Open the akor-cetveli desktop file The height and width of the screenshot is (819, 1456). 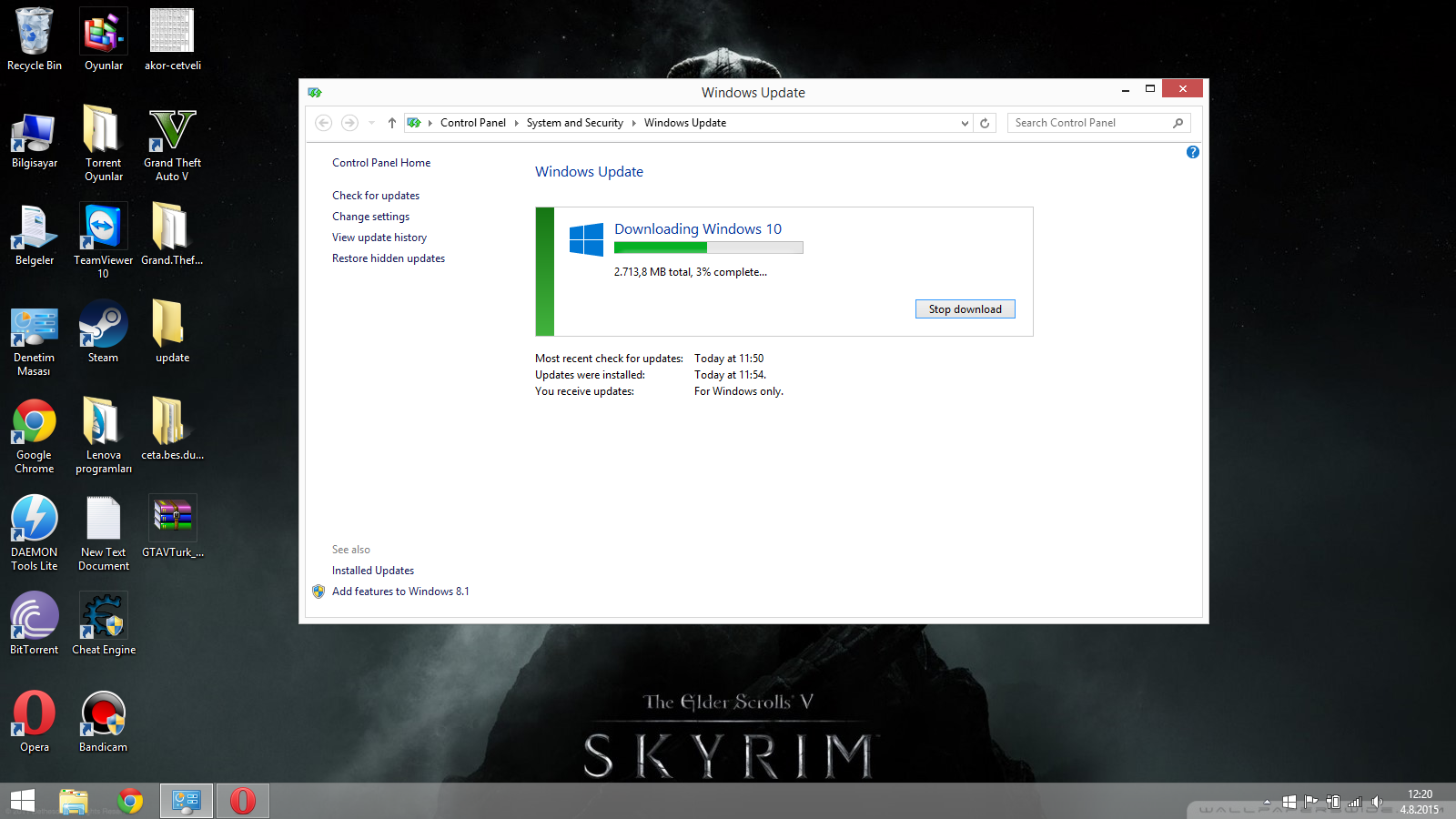(173, 39)
